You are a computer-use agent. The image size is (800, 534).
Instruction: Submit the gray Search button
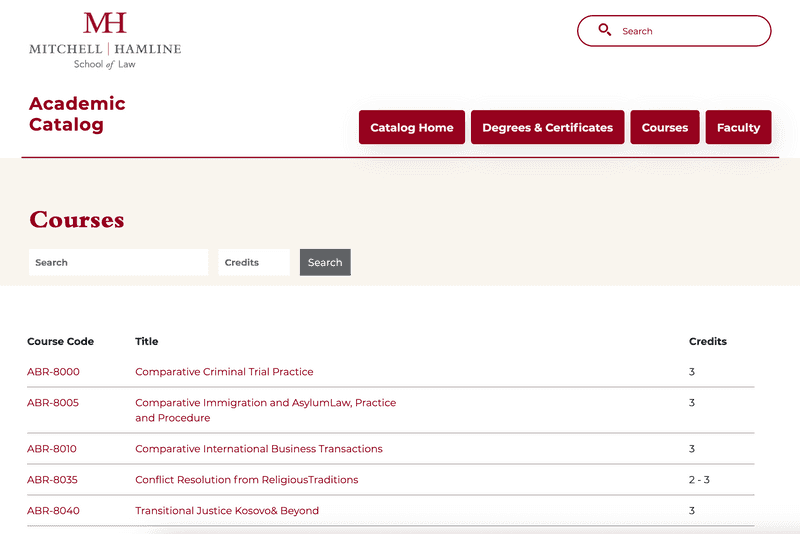pyautogui.click(x=325, y=262)
